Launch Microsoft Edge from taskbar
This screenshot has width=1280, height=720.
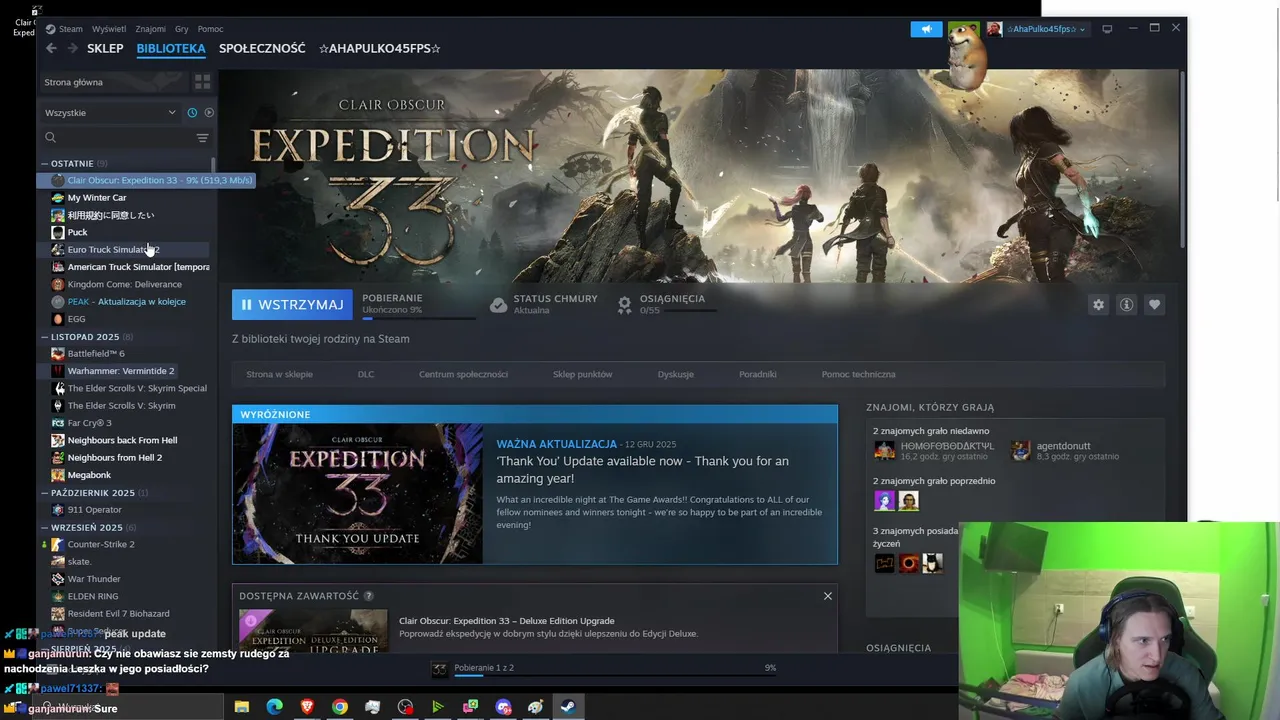(x=274, y=707)
